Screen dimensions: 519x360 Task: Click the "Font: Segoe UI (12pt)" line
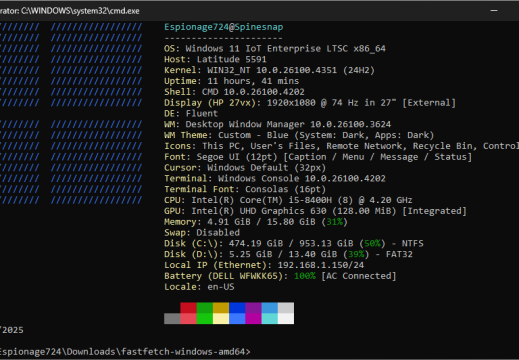pyautogui.click(x=318, y=157)
